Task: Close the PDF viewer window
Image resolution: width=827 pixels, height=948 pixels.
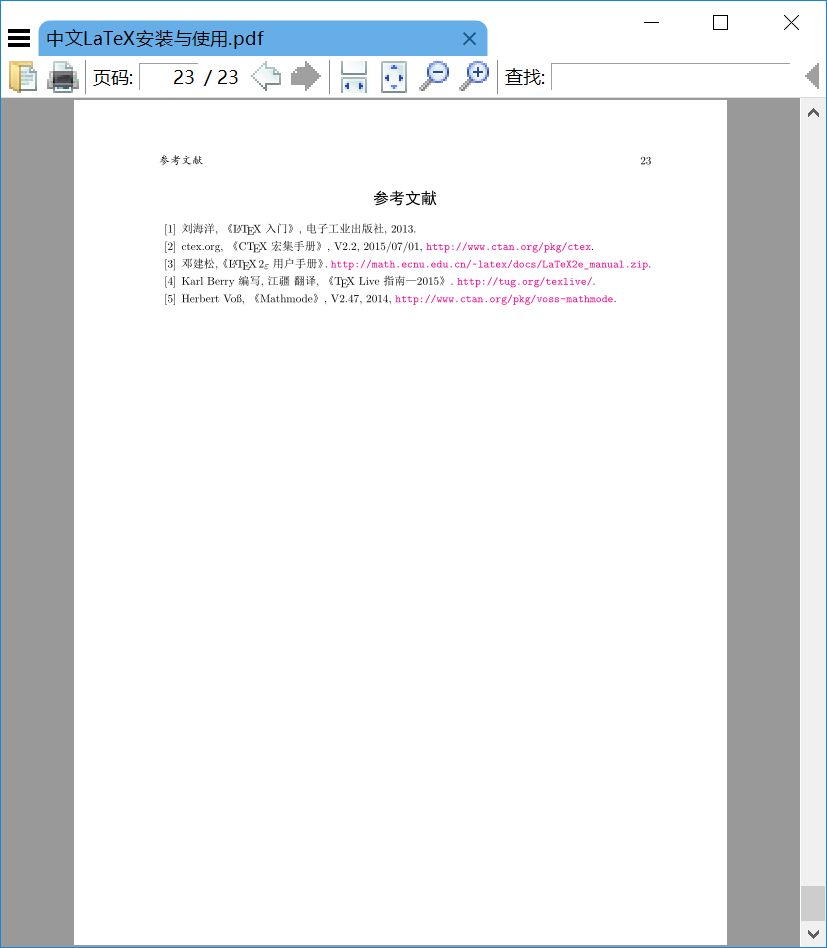Action: pyautogui.click(x=791, y=22)
